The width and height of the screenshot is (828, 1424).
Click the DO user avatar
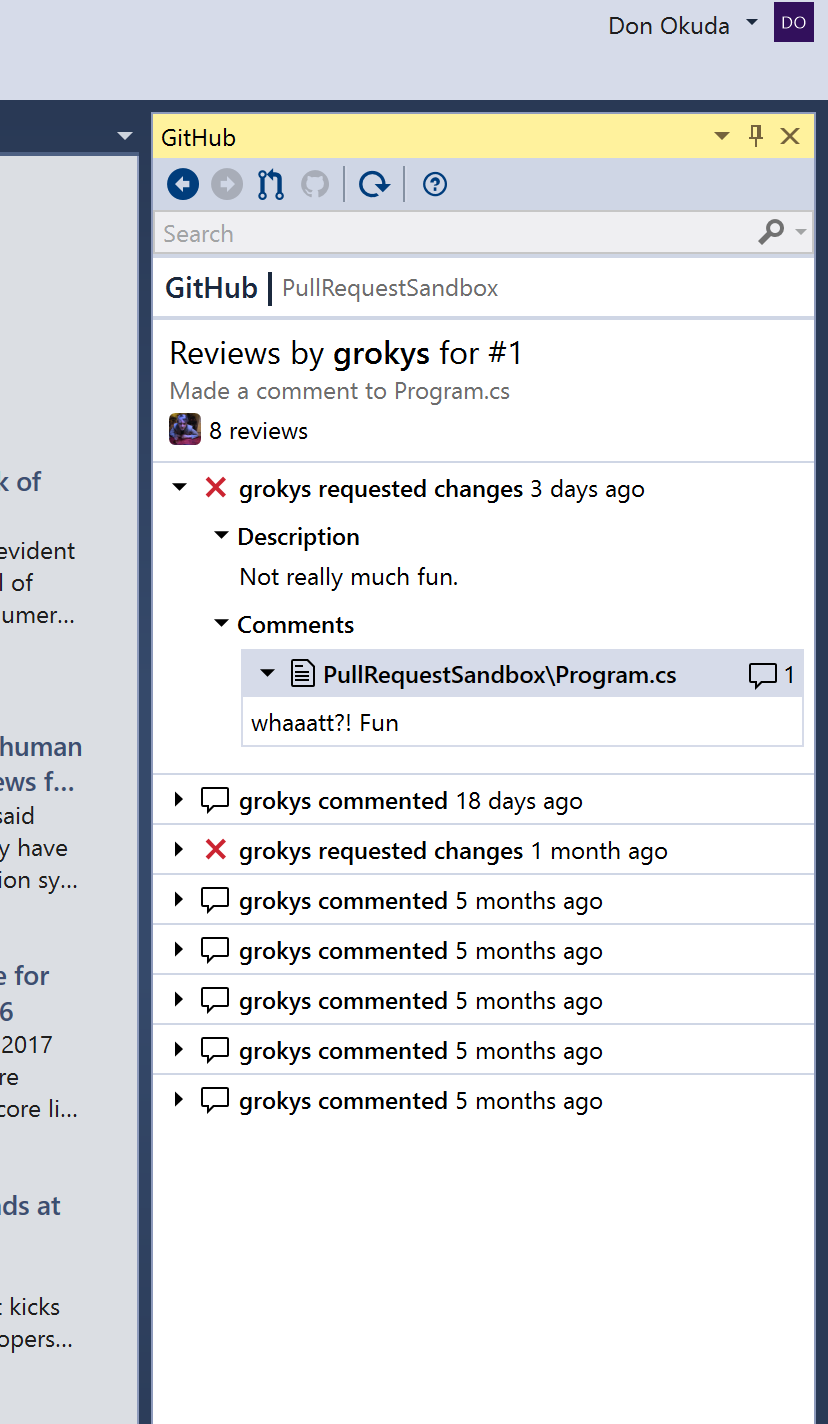[x=794, y=22]
